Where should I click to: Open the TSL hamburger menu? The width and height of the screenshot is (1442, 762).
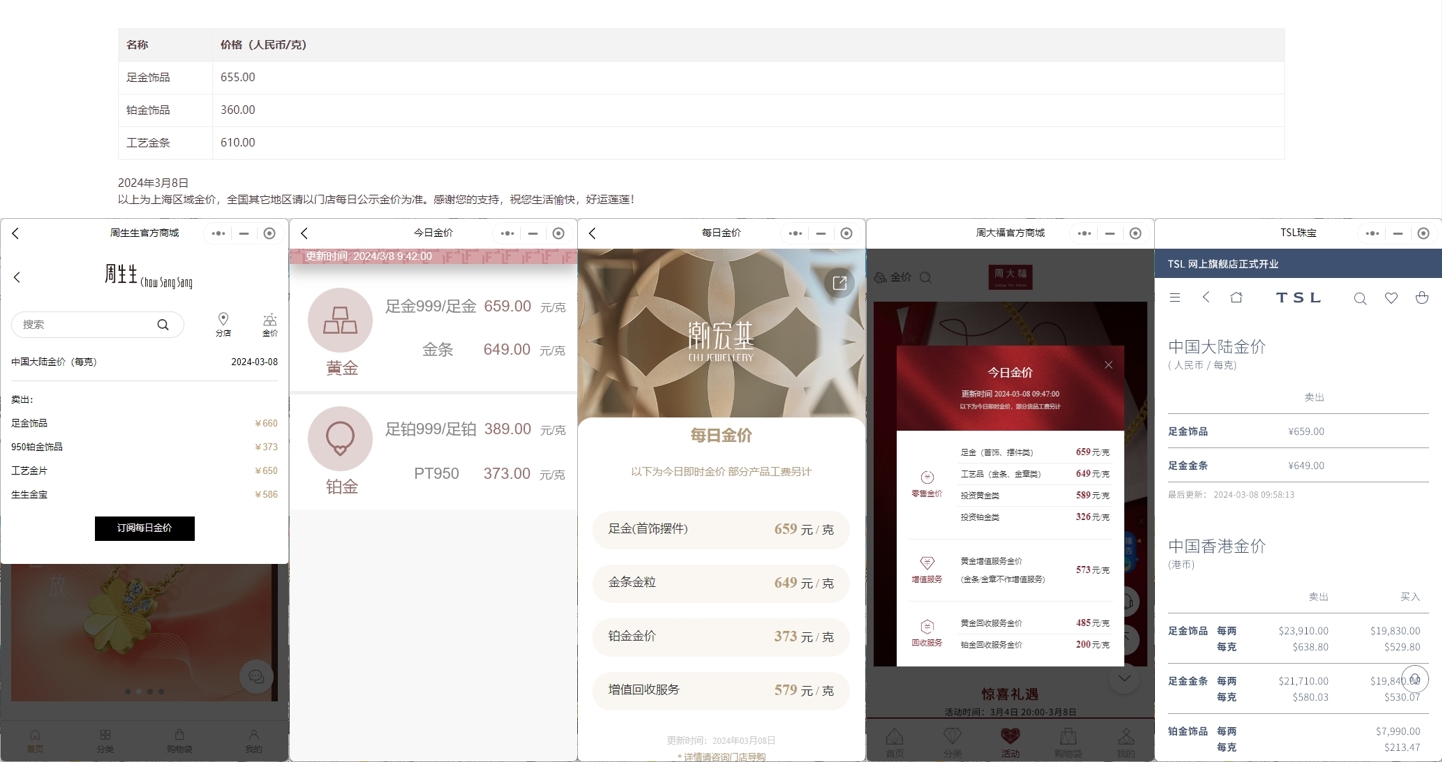tap(1175, 298)
